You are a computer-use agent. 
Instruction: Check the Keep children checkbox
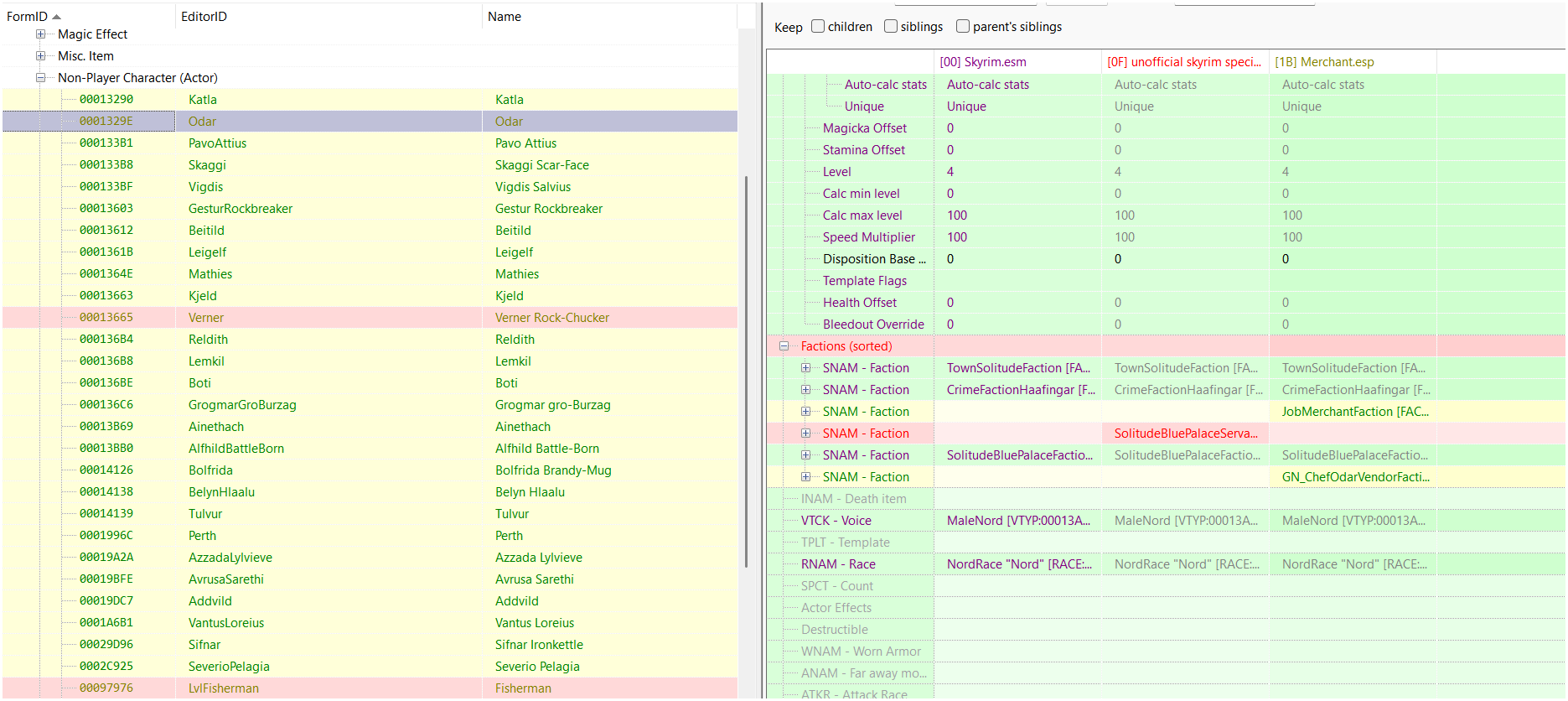818,27
